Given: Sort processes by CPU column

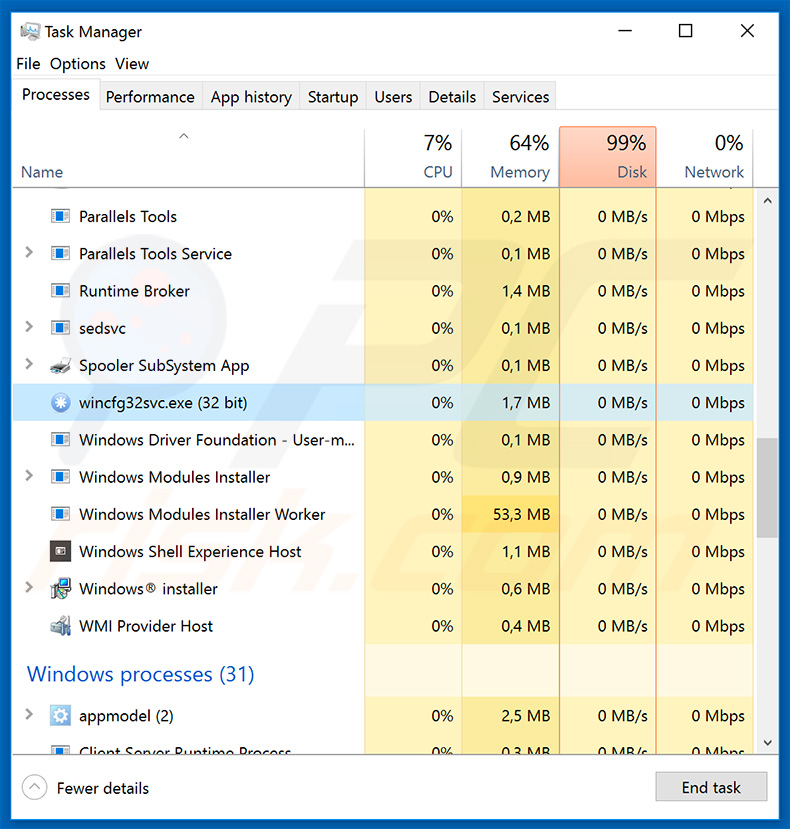Looking at the screenshot, I should (413, 157).
